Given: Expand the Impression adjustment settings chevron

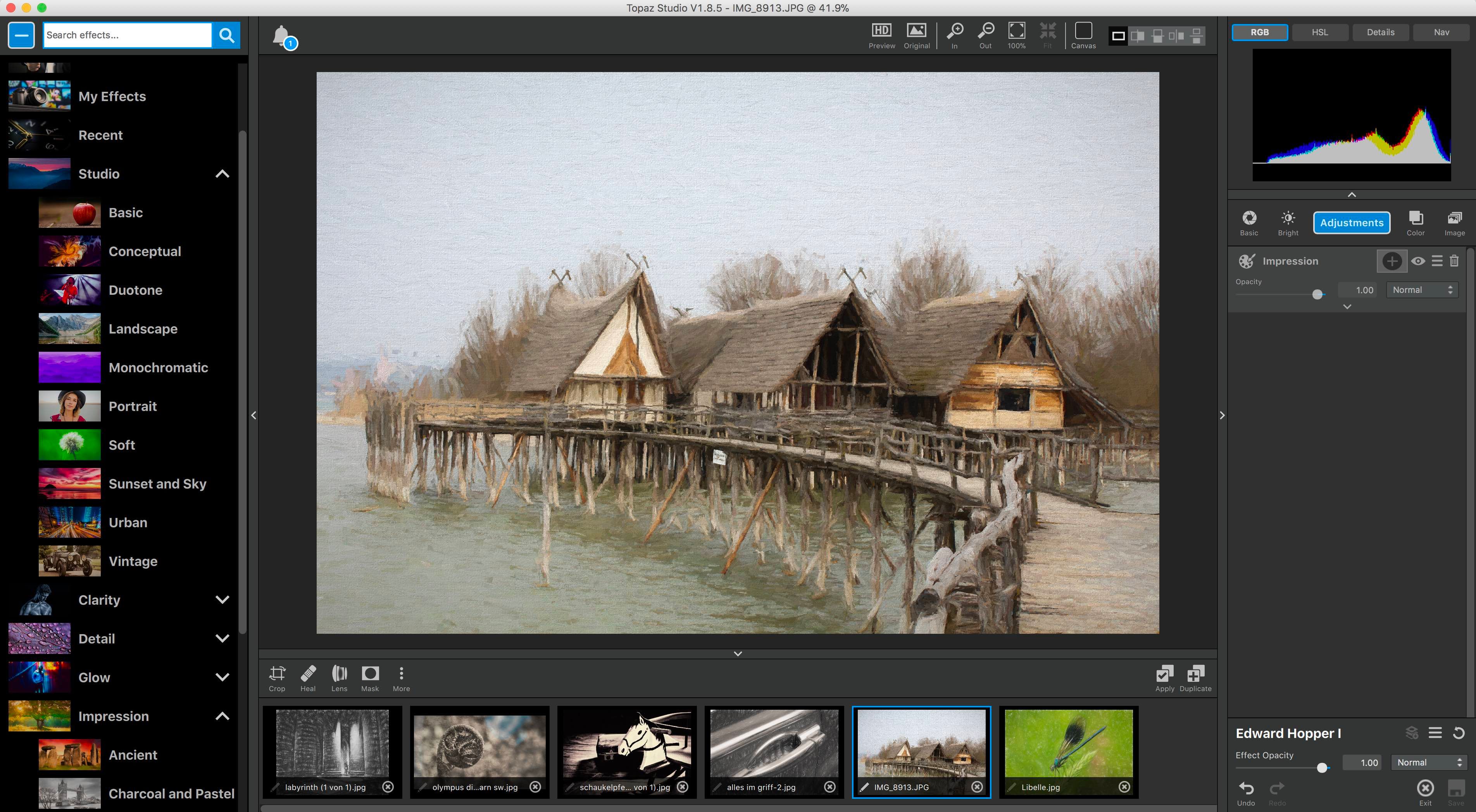Looking at the screenshot, I should [1347, 307].
